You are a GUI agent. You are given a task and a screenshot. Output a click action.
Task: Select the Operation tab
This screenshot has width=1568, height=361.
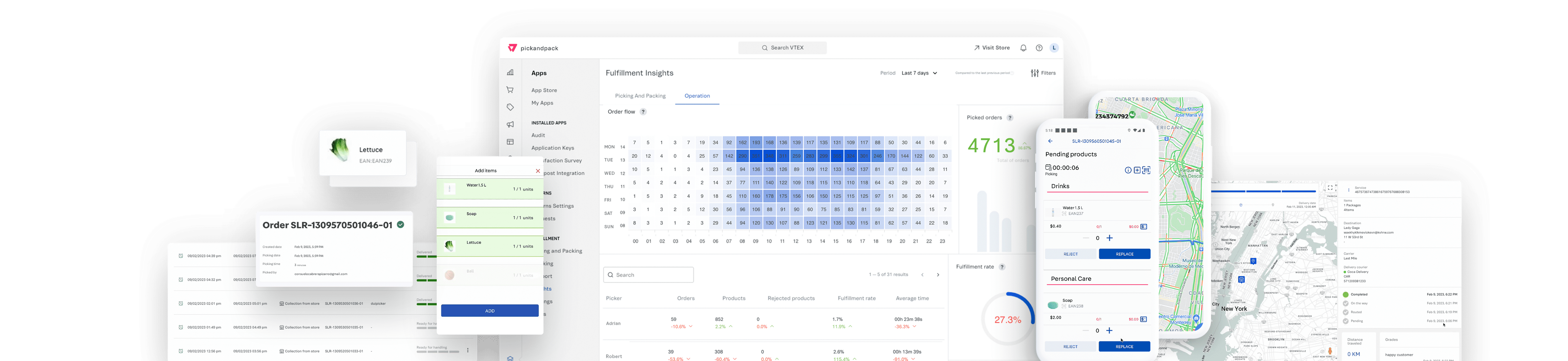[x=697, y=96]
